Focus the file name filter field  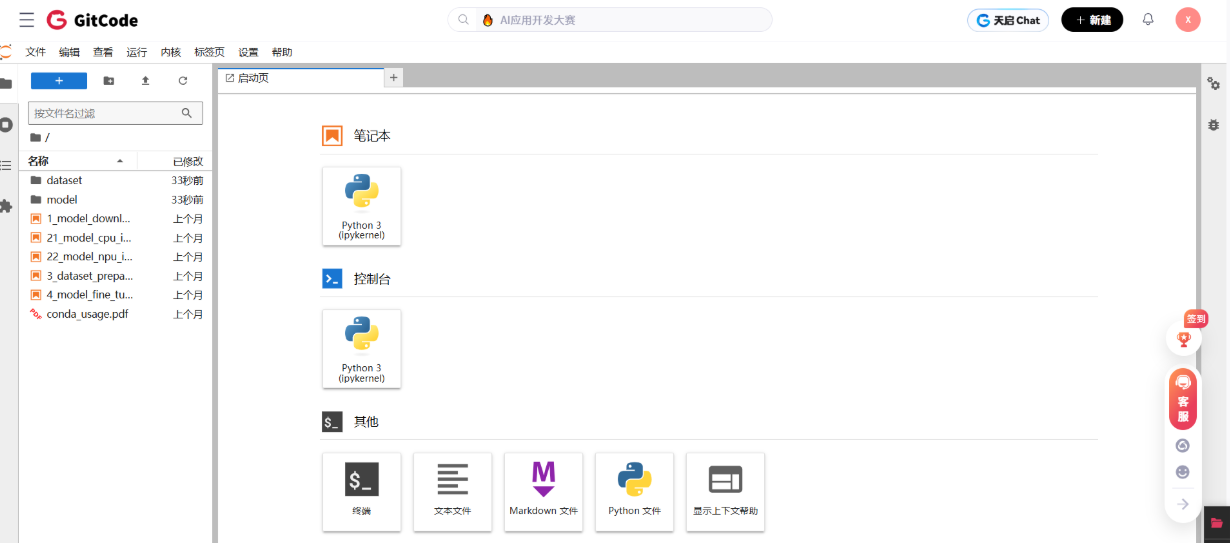click(105, 114)
